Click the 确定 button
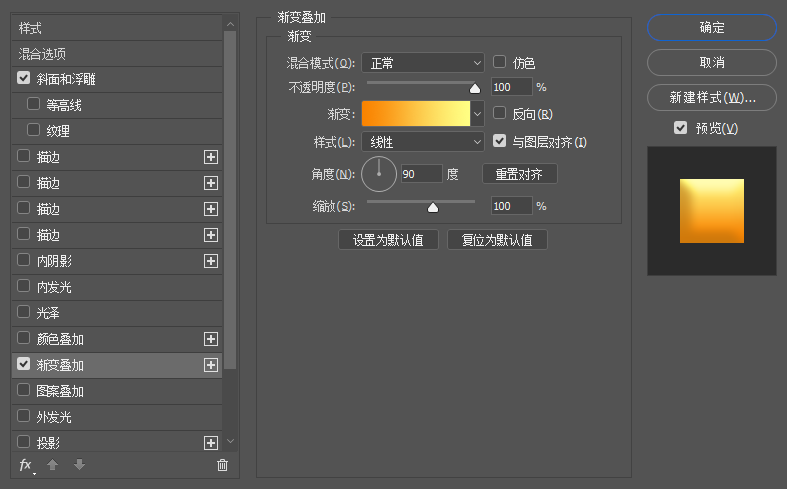Image resolution: width=787 pixels, height=489 pixels. click(712, 28)
